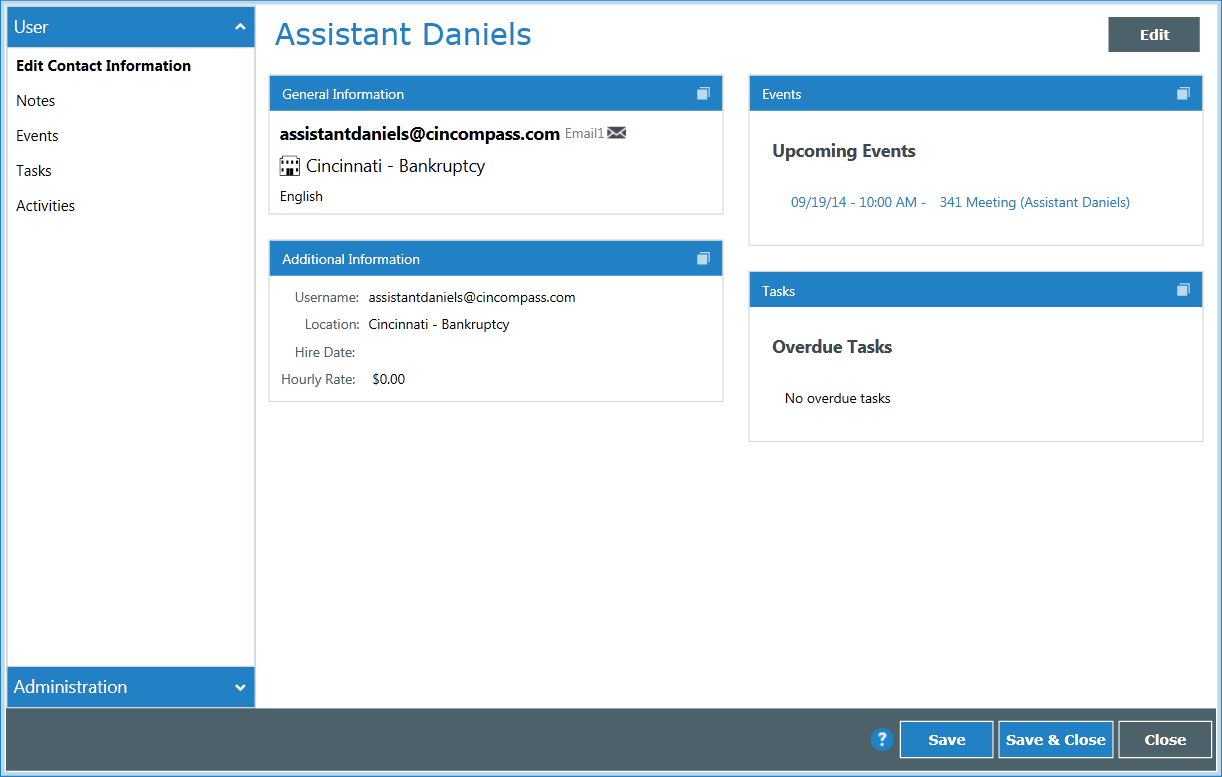1222x777 pixels.
Task: Open the 341 Meeting (Assistant Daniels) event link
Action: pyautogui.click(x=1034, y=201)
